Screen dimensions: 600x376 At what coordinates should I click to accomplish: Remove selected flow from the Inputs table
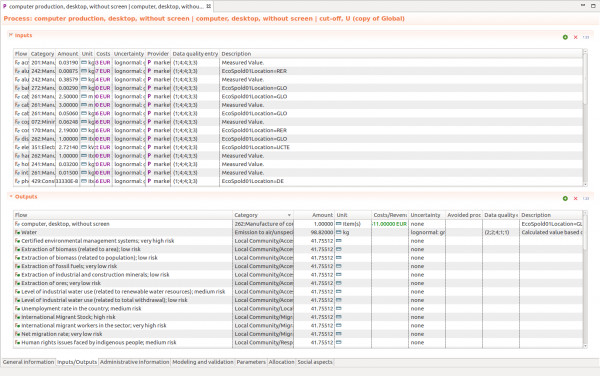tap(576, 37)
